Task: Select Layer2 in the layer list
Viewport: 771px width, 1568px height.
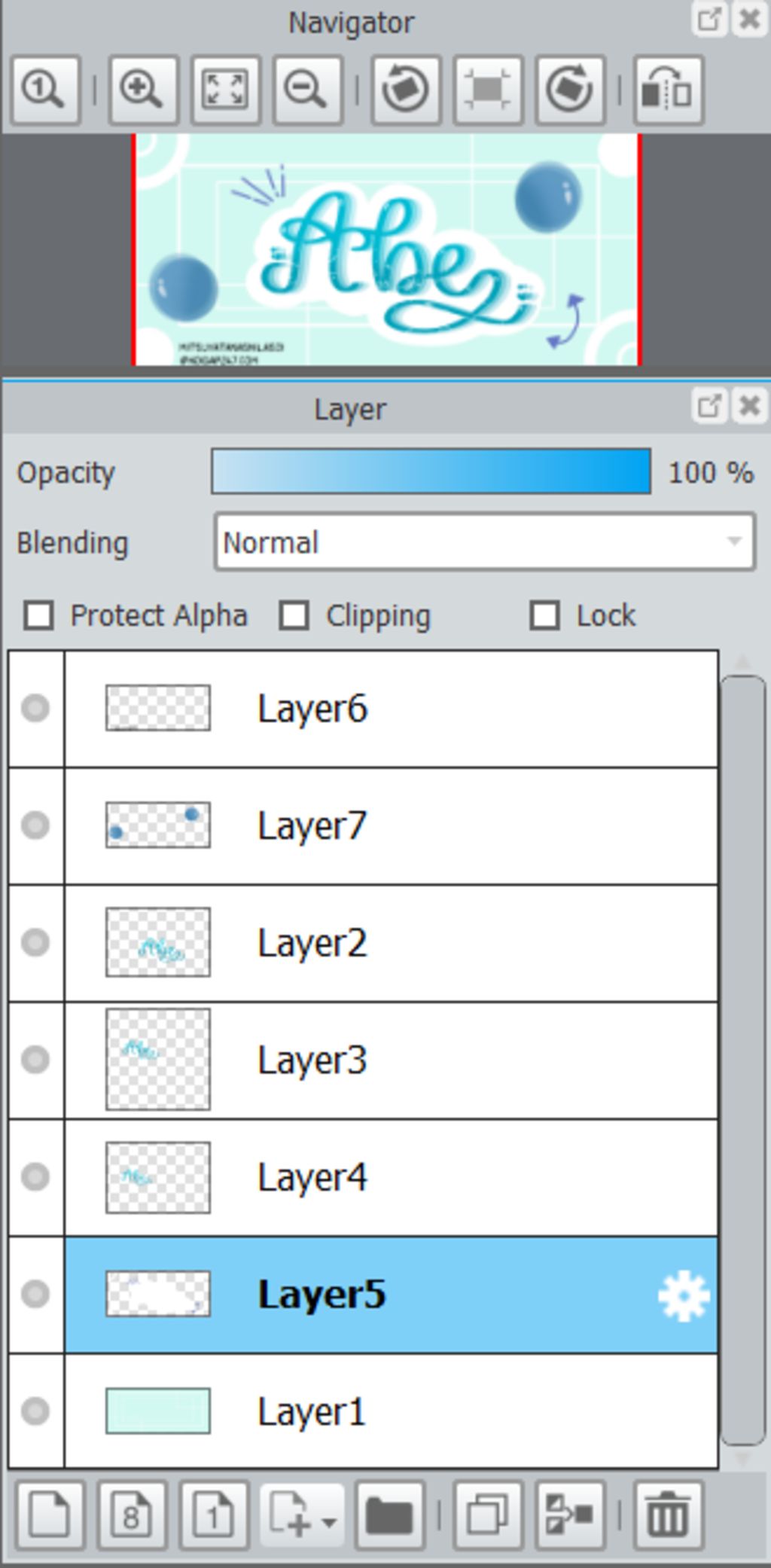Action: 392,943
